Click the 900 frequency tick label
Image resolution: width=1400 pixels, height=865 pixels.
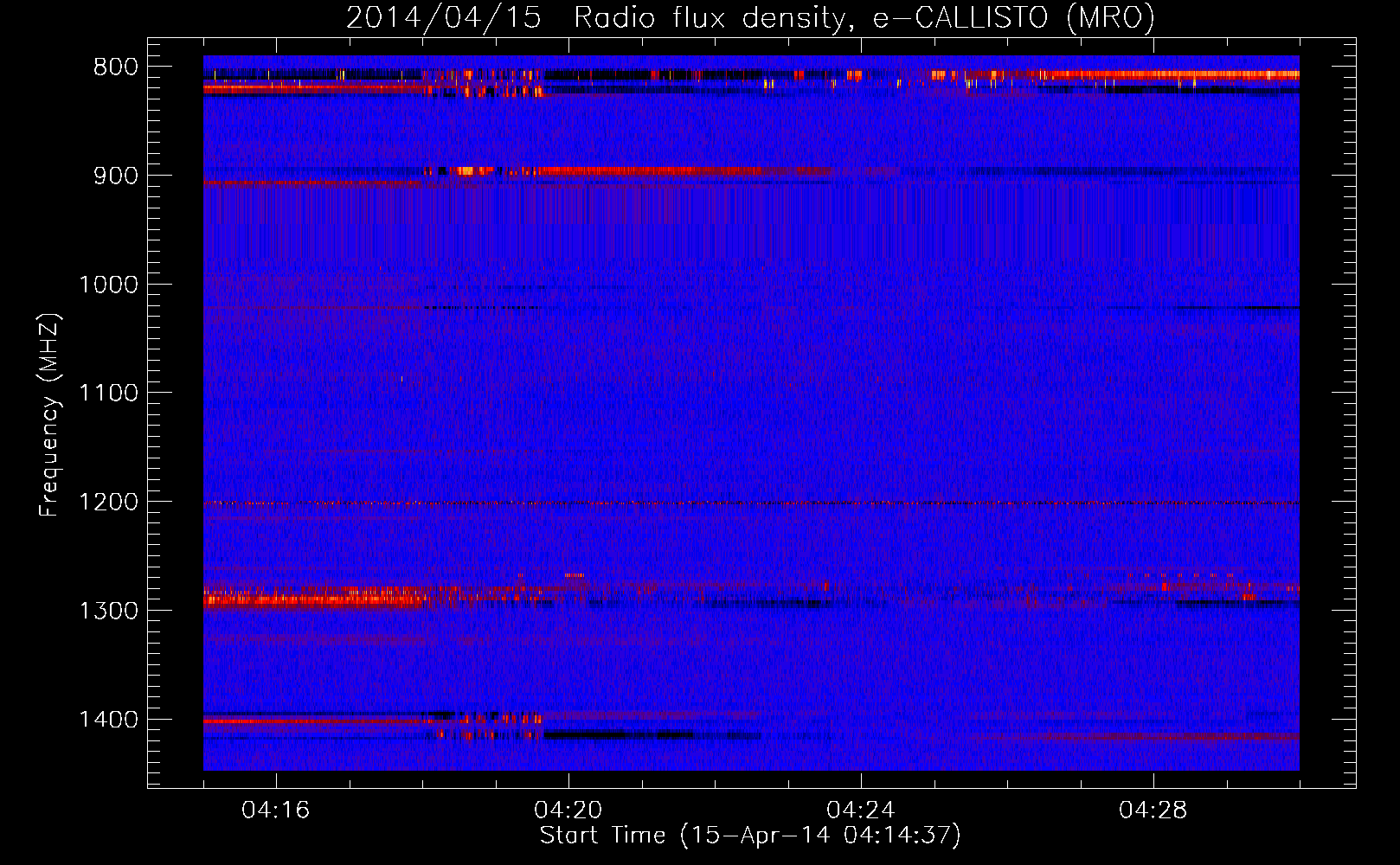point(115,176)
